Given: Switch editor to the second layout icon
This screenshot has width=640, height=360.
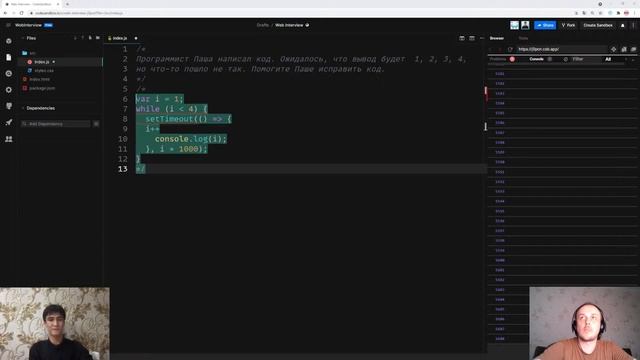Looking at the screenshot, I should (x=472, y=38).
